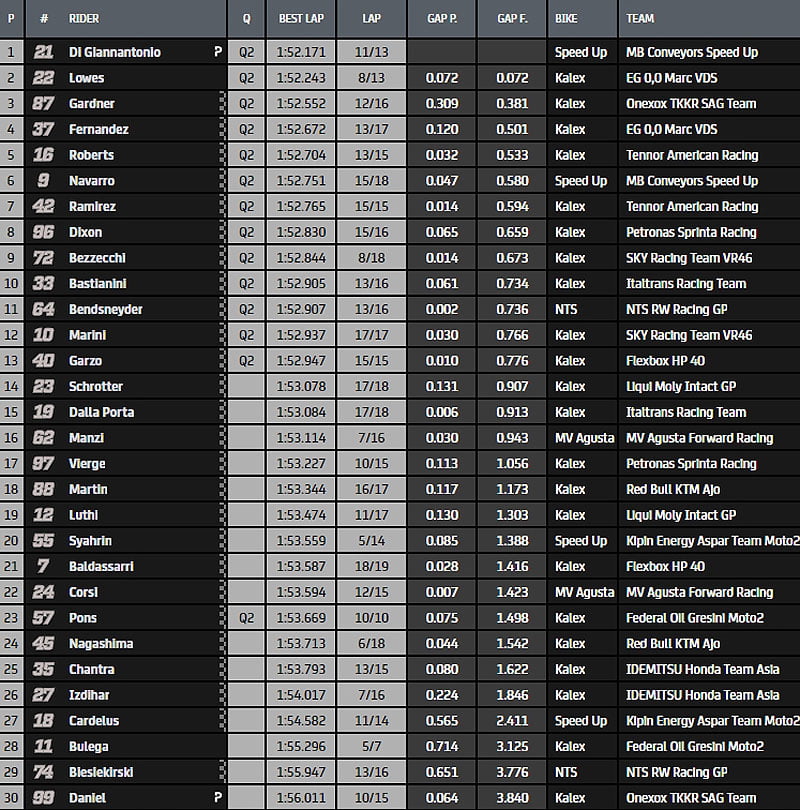Click the pit 'P' icon beside Di Giannantonio
Screen dimensions: 800x810
coord(218,52)
